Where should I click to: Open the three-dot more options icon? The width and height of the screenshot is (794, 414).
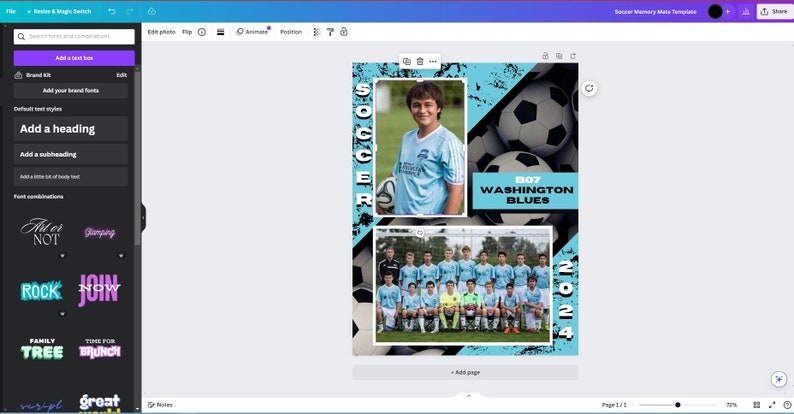[433, 61]
